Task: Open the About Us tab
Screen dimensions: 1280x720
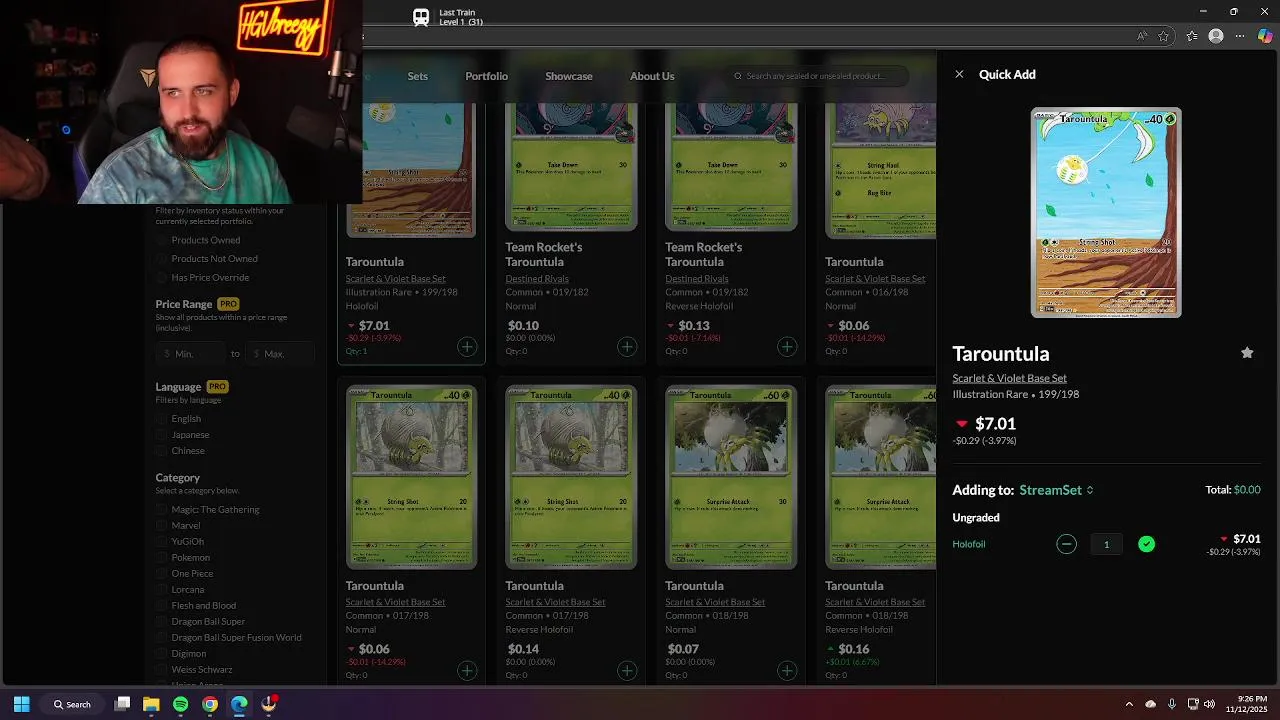Action: pos(652,76)
